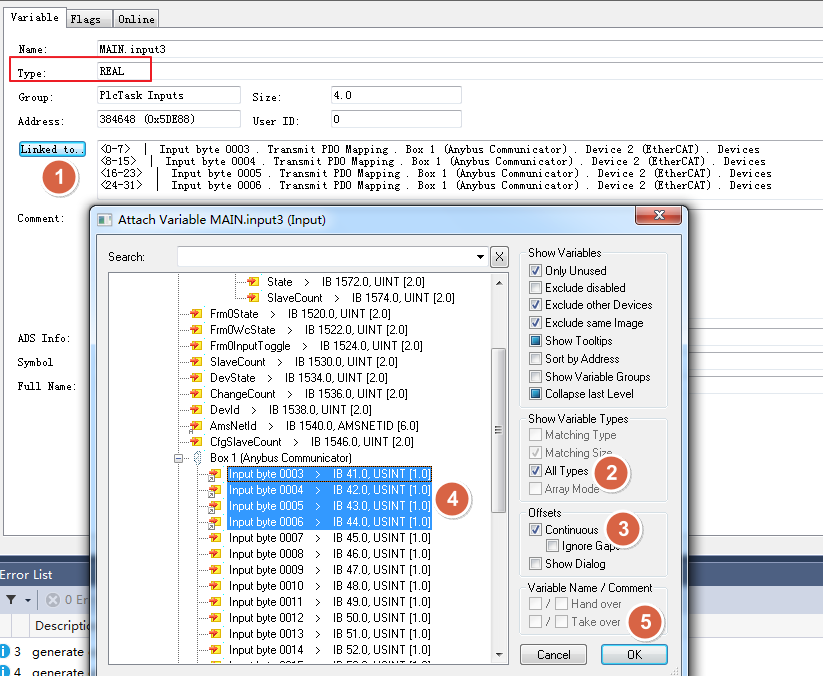Close the Attach Variable dialog window
This screenshot has height=676, width=823.
click(x=659, y=215)
